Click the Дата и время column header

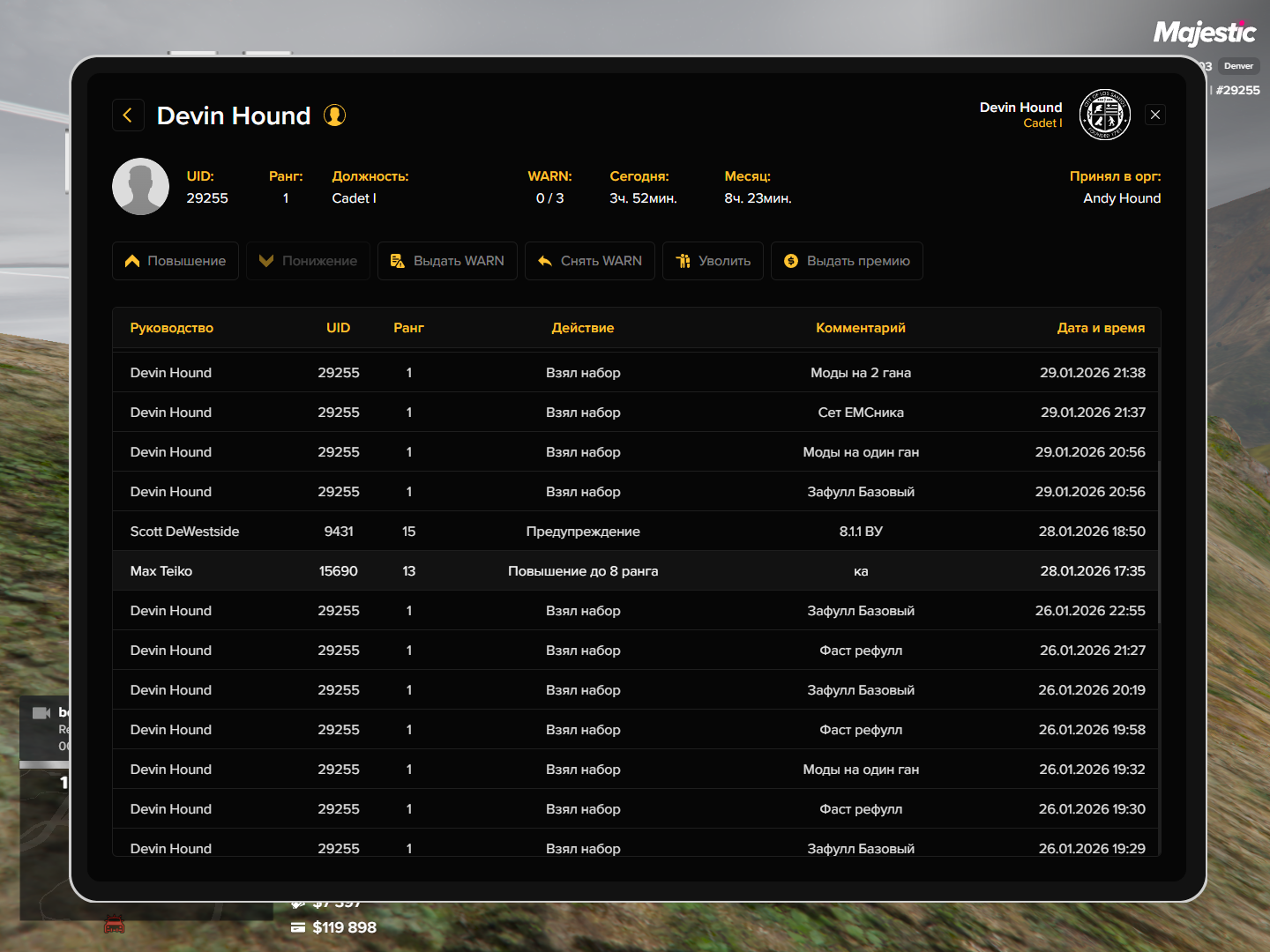pyautogui.click(x=1101, y=328)
